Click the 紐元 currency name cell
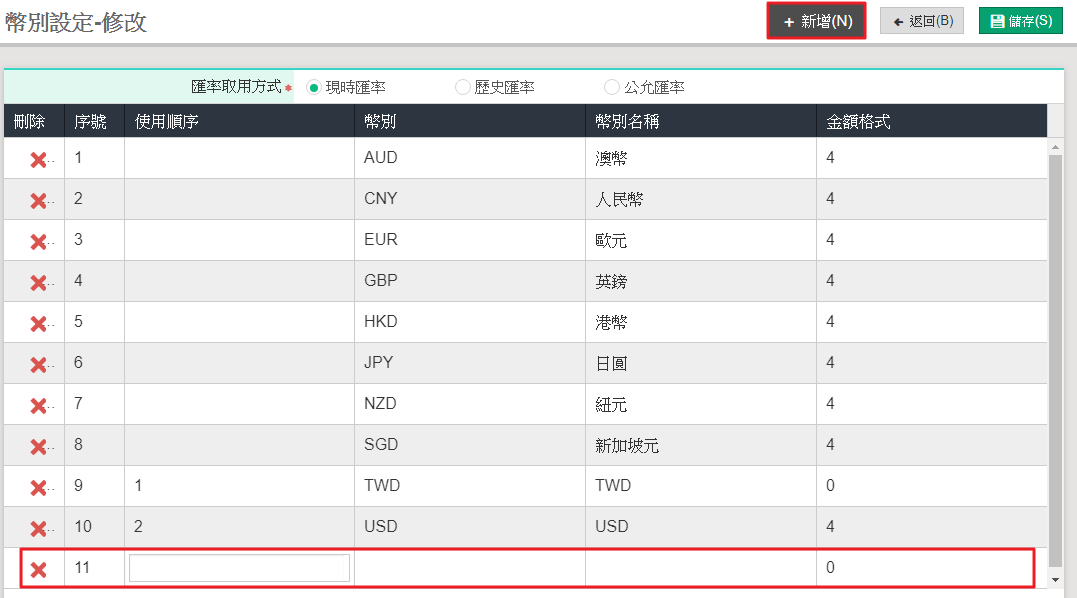Screen dimensions: 1077x598 701,404
